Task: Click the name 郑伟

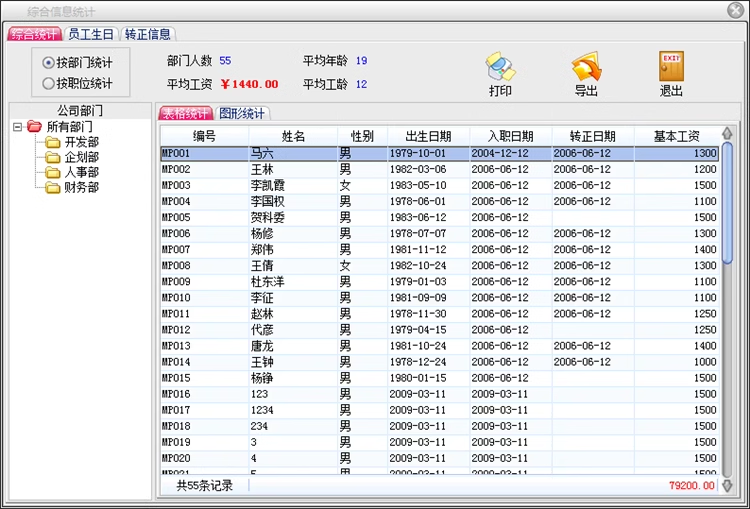Action: pyautogui.click(x=262, y=250)
